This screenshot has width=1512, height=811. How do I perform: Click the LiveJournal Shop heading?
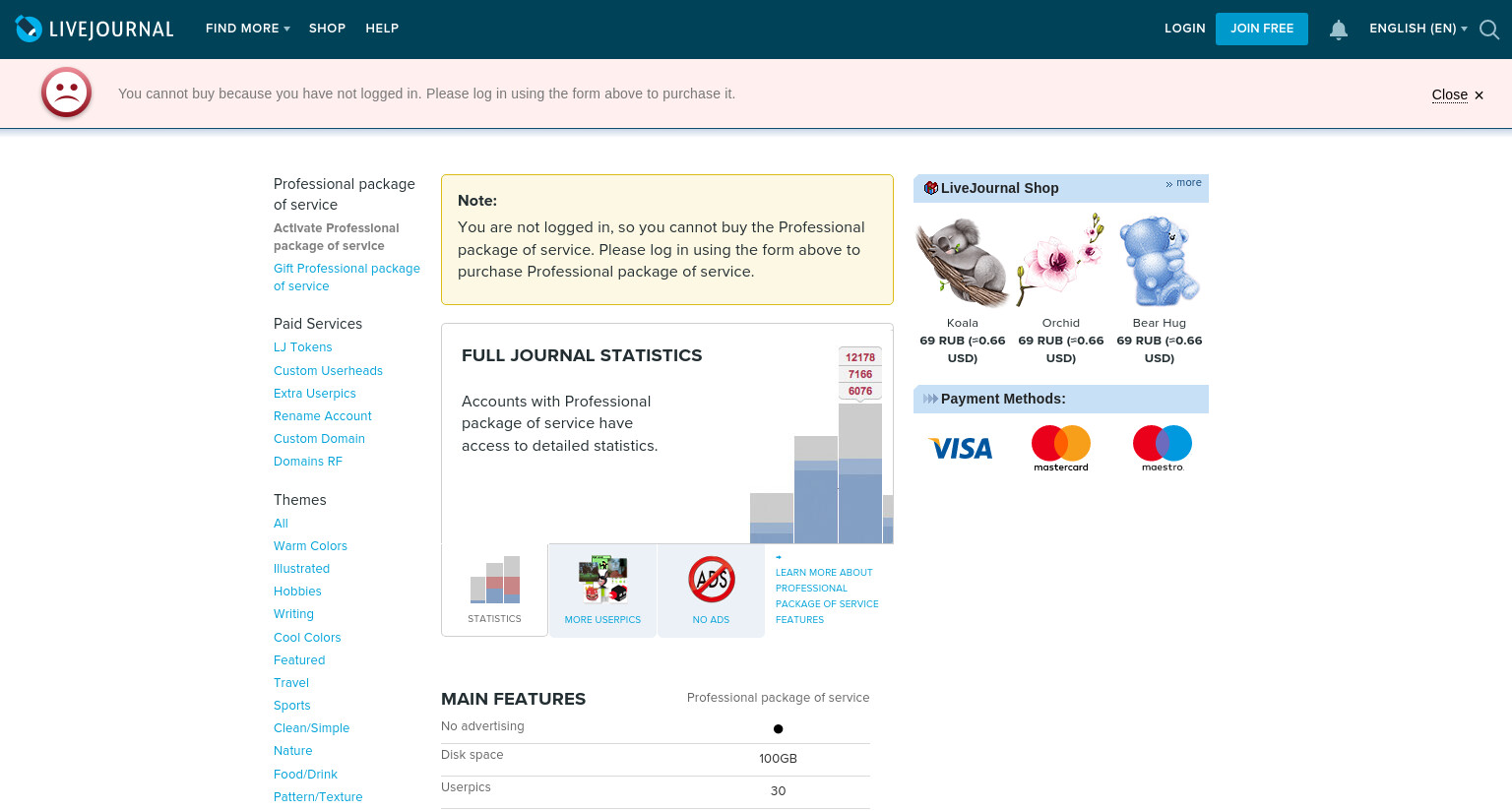tap(999, 188)
